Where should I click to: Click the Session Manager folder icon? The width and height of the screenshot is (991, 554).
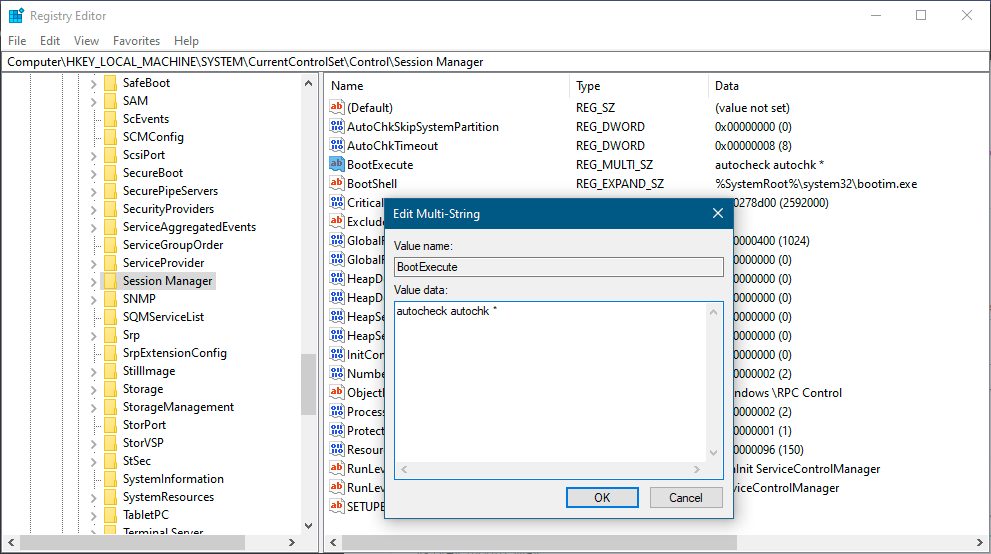coord(110,281)
